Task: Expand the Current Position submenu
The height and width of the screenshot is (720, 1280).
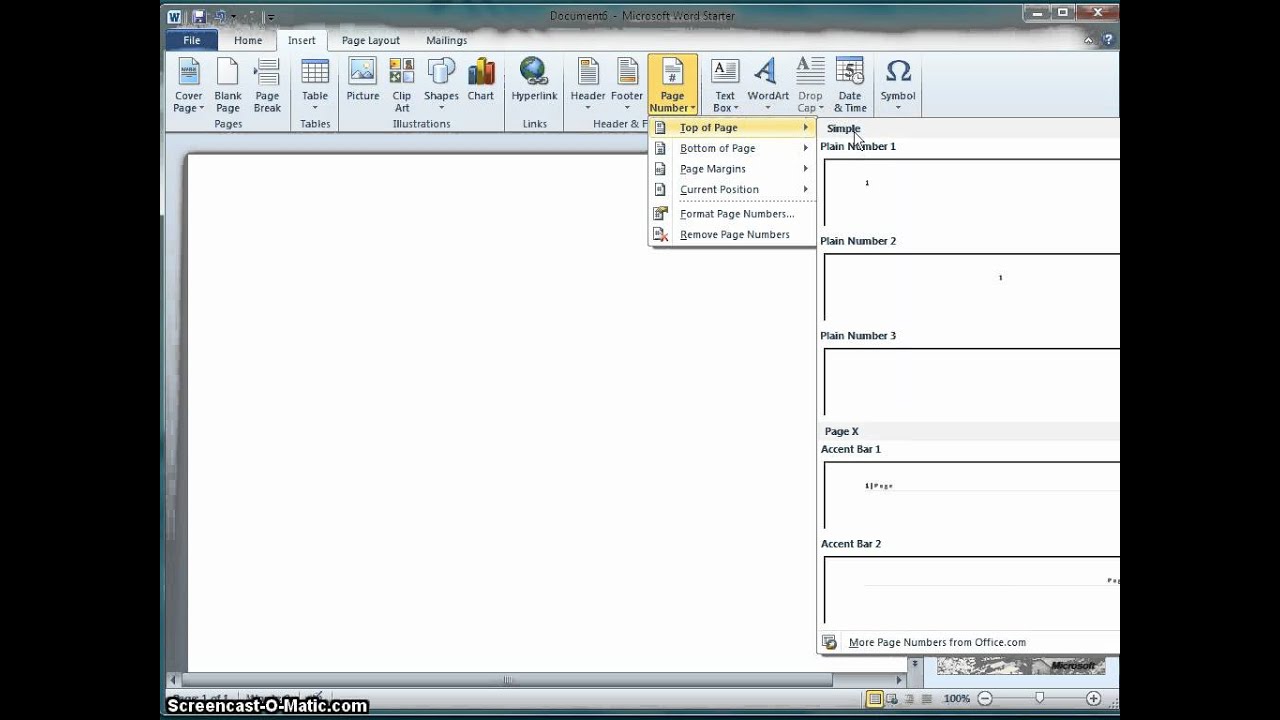Action: [732, 189]
